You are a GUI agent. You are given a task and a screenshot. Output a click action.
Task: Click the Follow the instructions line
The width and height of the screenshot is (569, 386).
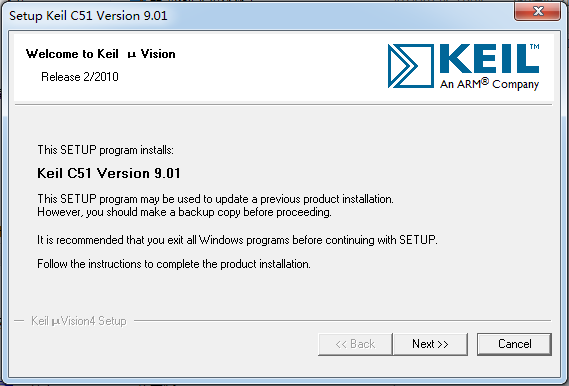click(174, 264)
